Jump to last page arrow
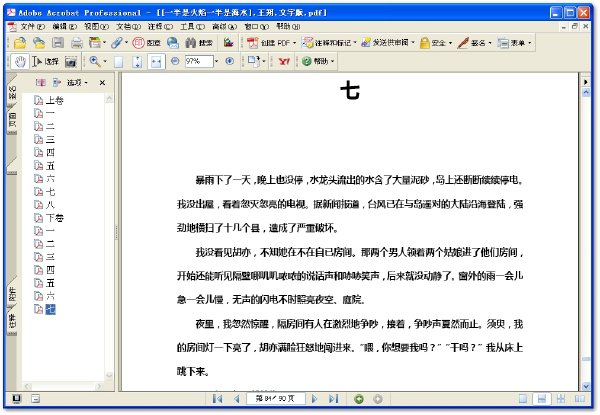600x415 pixels. pyautogui.click(x=334, y=399)
